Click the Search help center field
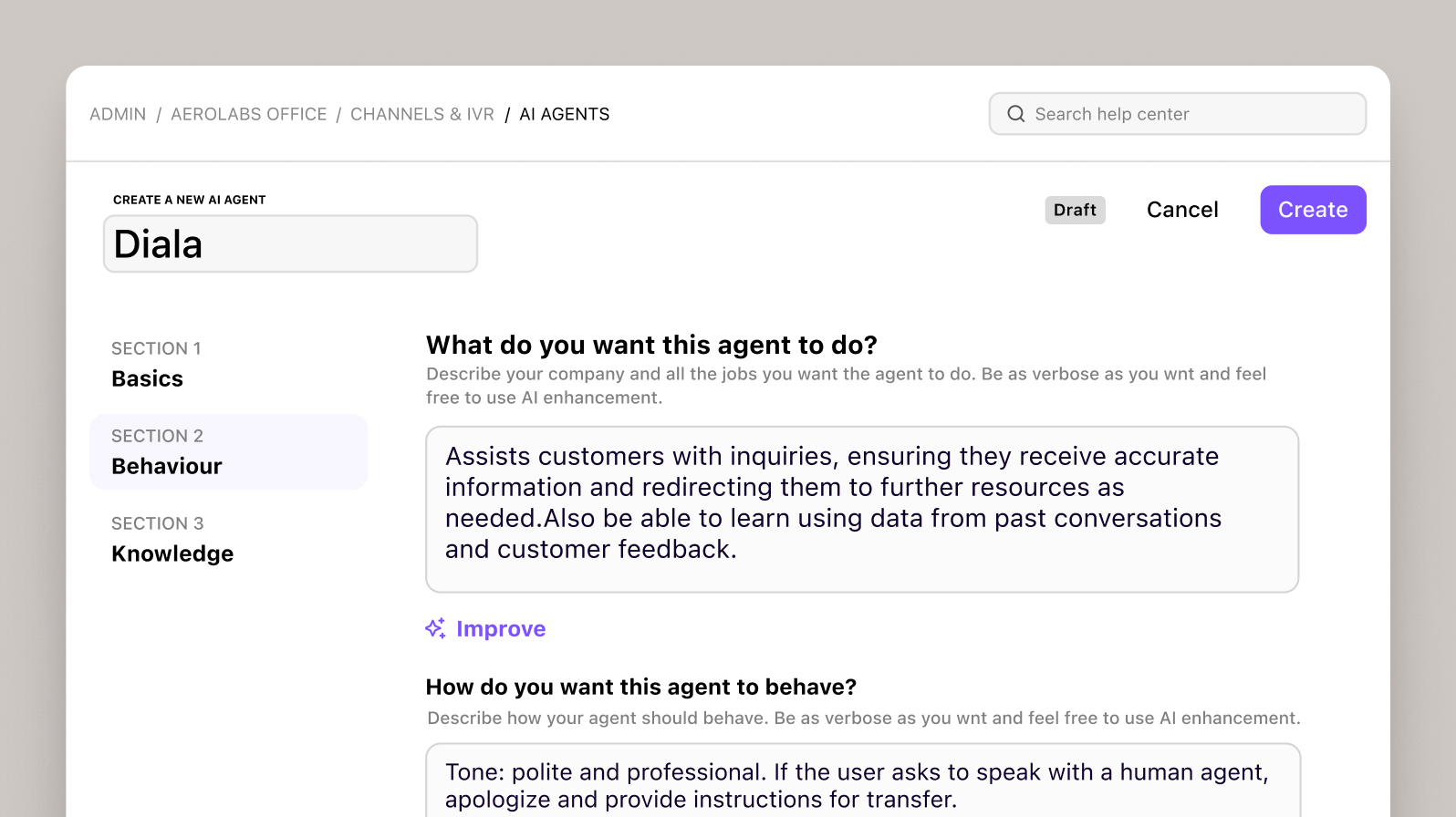The image size is (1456, 817). tap(1177, 113)
